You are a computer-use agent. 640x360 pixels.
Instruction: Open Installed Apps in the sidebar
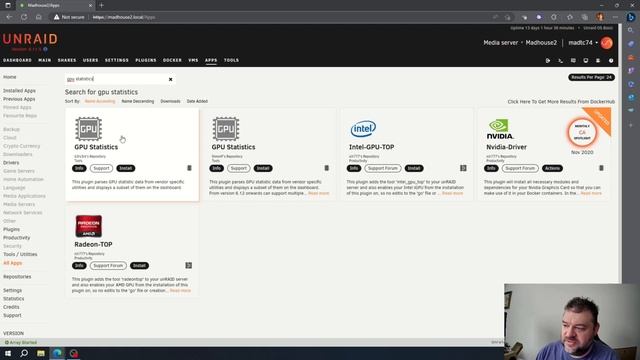[x=19, y=91]
